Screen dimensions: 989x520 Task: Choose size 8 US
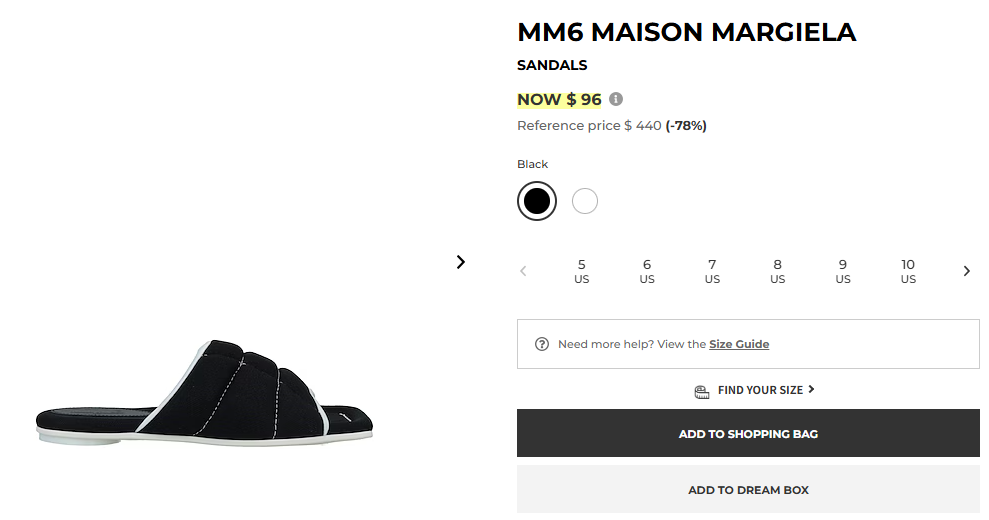coord(777,271)
